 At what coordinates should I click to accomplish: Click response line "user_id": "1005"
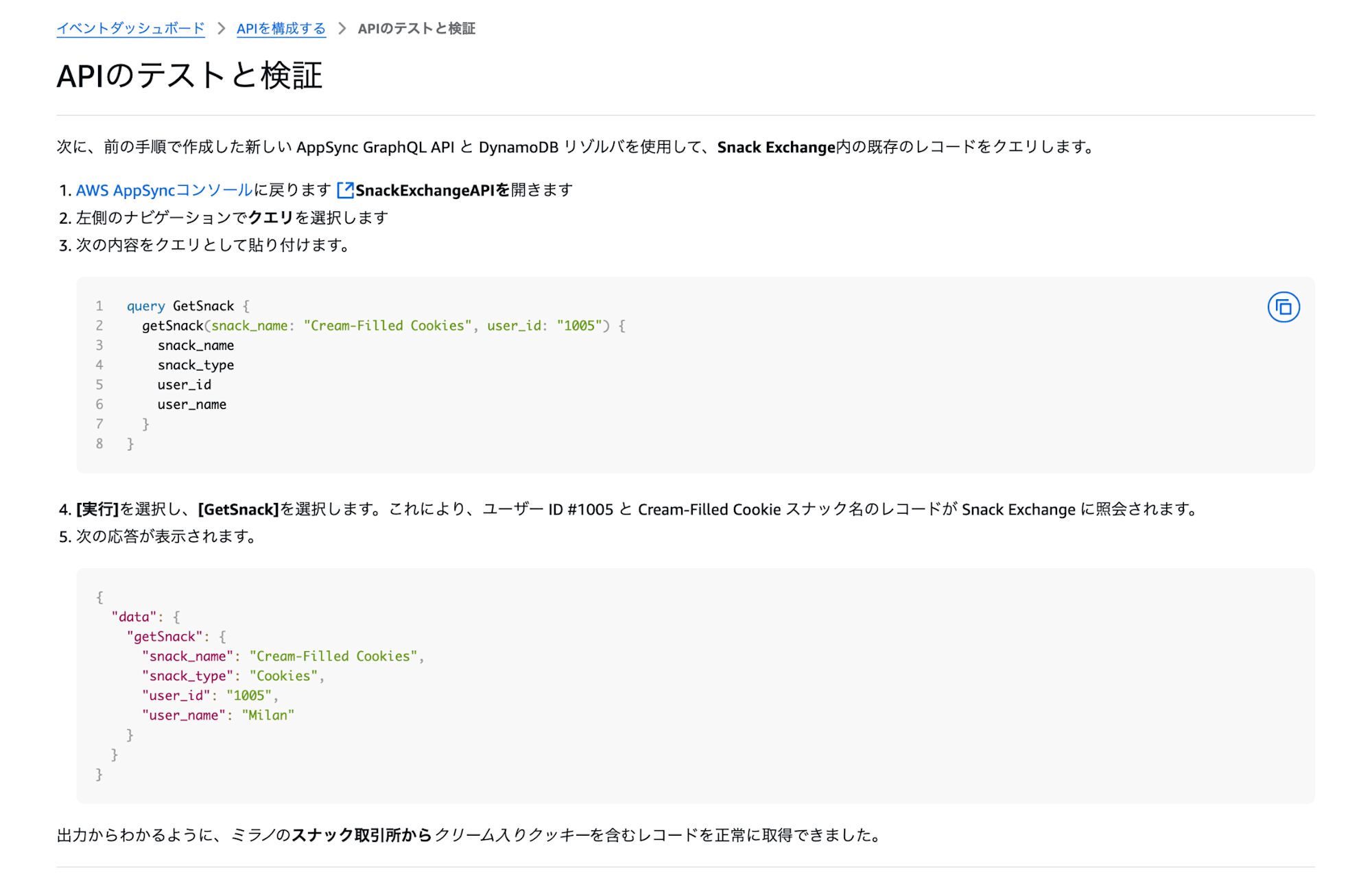[x=210, y=696]
